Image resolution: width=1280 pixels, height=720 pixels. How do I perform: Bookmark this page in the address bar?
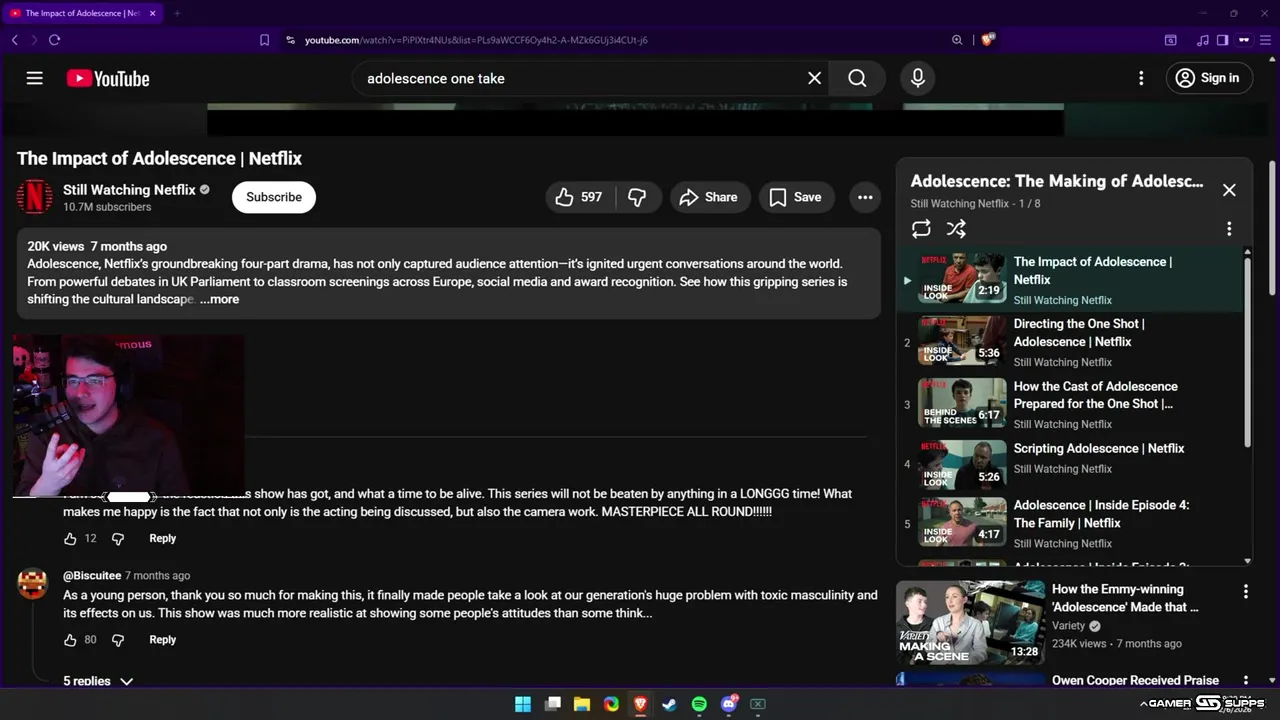coord(264,40)
